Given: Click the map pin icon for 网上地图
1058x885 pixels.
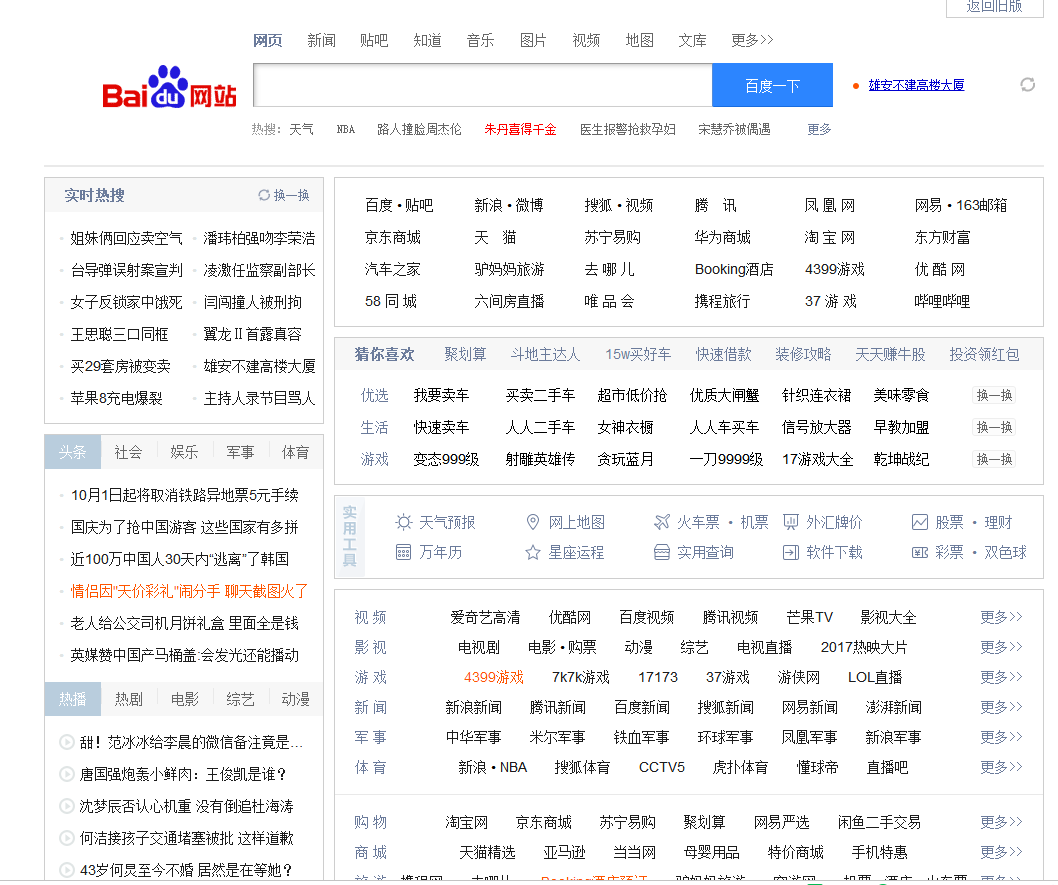Looking at the screenshot, I should (533, 522).
